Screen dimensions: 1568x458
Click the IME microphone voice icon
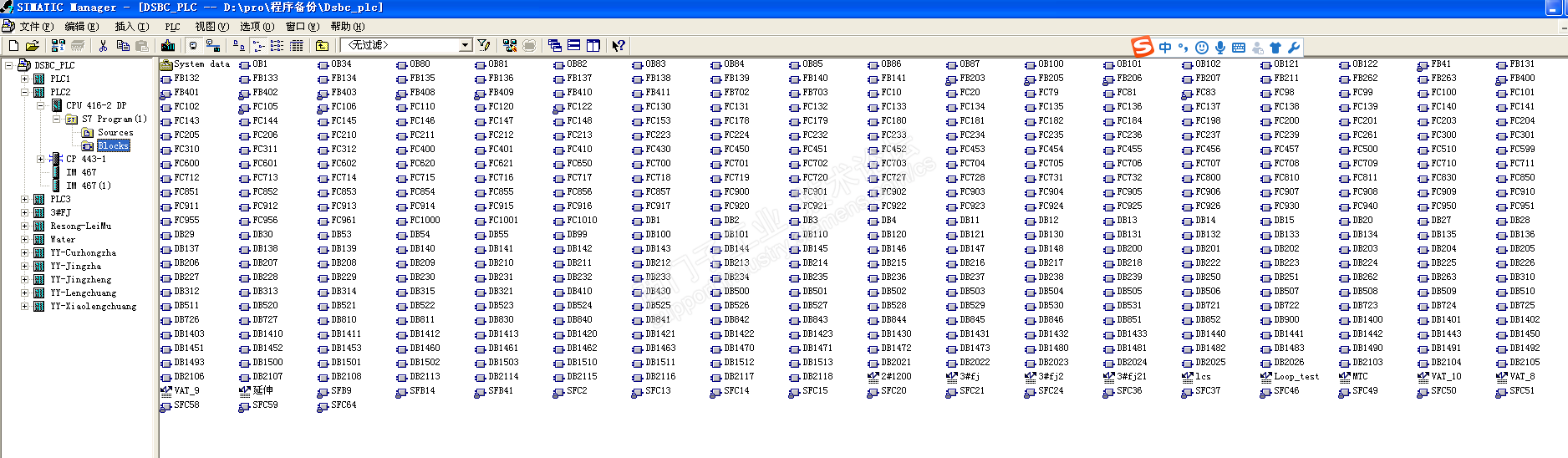pyautogui.click(x=1220, y=48)
